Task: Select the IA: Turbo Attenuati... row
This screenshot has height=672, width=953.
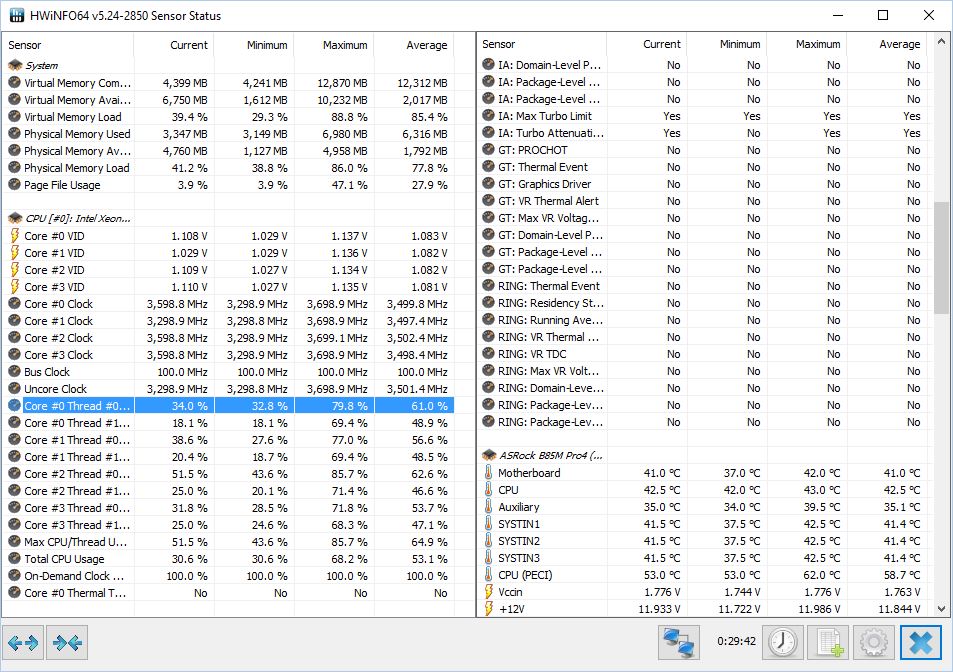Action: 702,133
